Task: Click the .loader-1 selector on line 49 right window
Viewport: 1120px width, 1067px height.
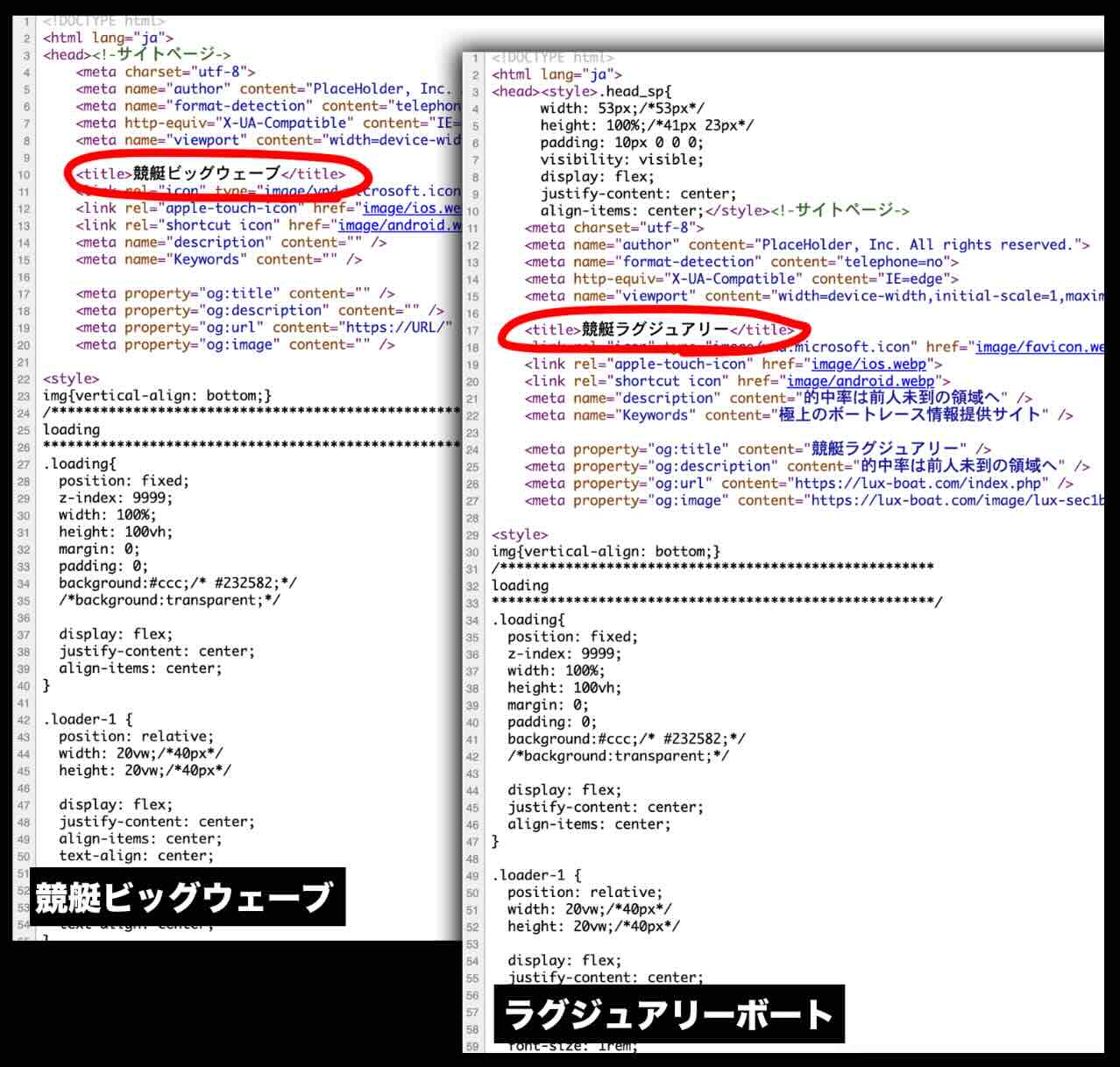Action: click(x=524, y=874)
